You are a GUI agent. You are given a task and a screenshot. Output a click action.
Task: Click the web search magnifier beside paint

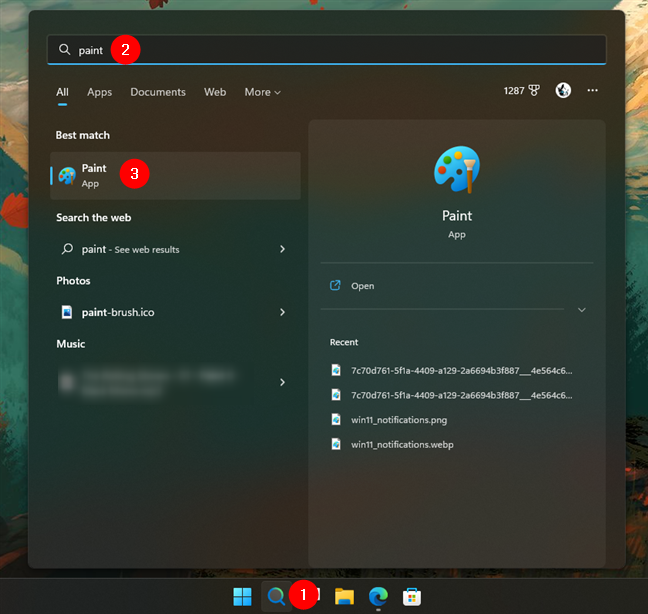tap(67, 249)
